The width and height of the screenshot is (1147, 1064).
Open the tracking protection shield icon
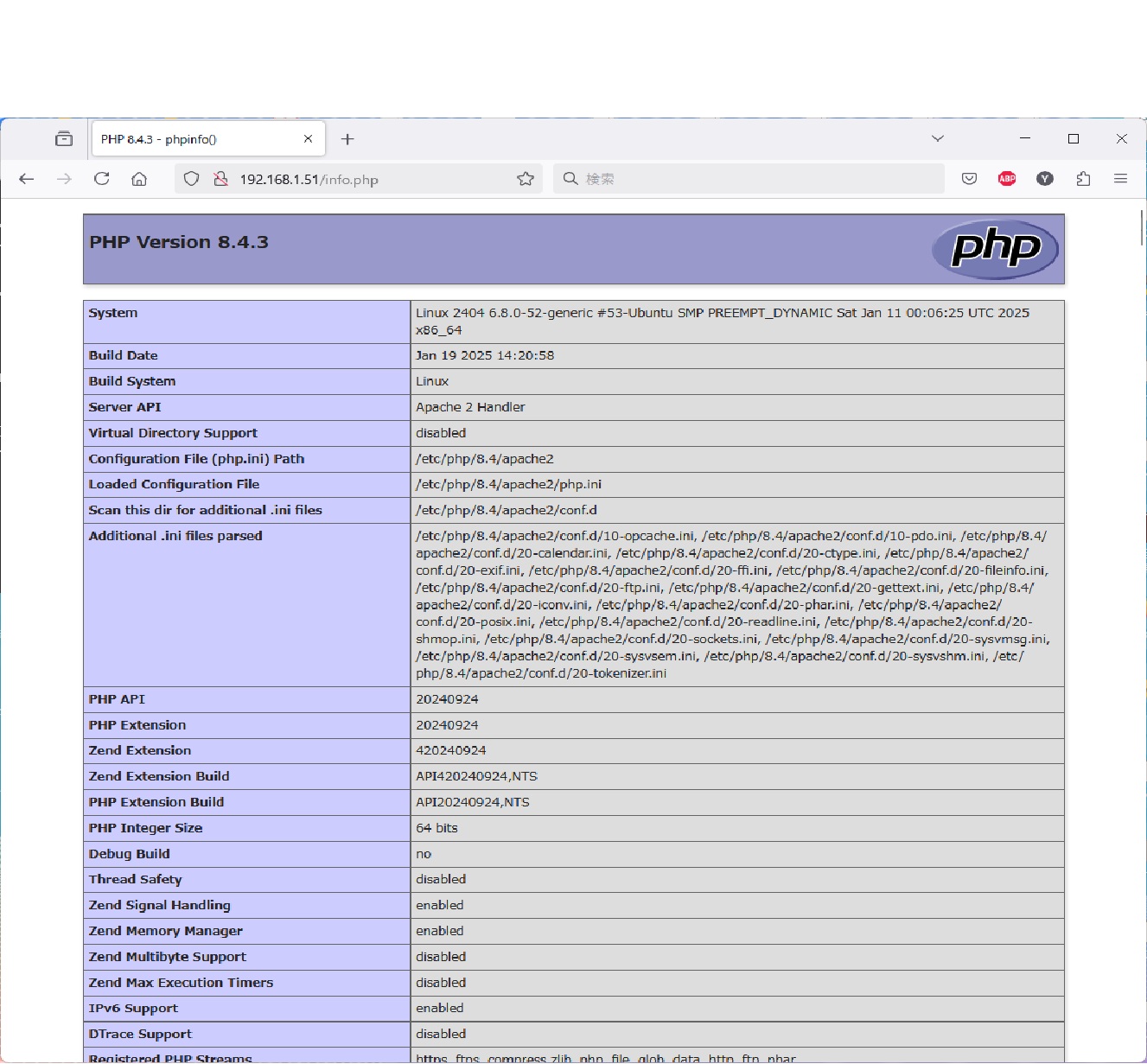192,179
